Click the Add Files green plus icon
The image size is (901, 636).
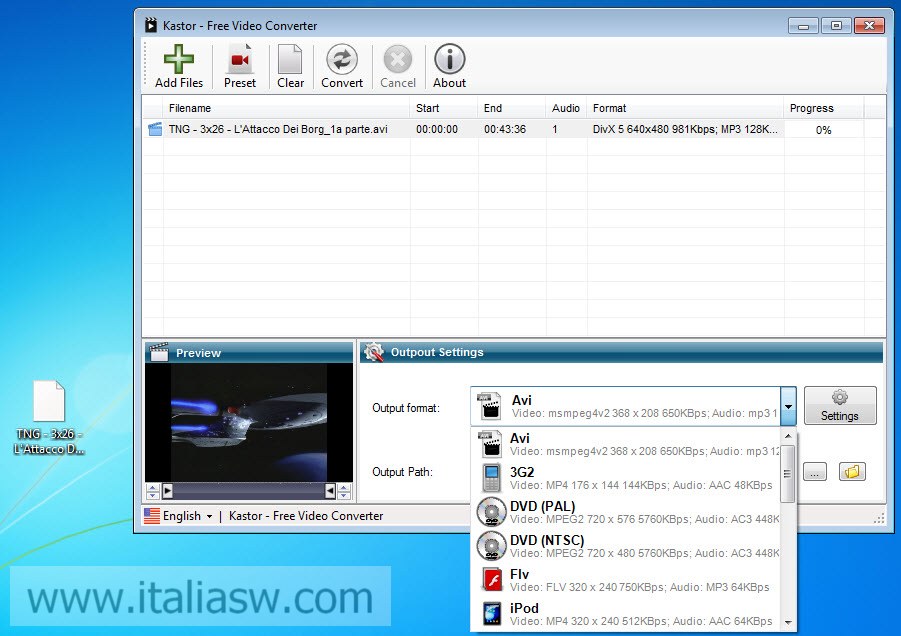pyautogui.click(x=179, y=59)
